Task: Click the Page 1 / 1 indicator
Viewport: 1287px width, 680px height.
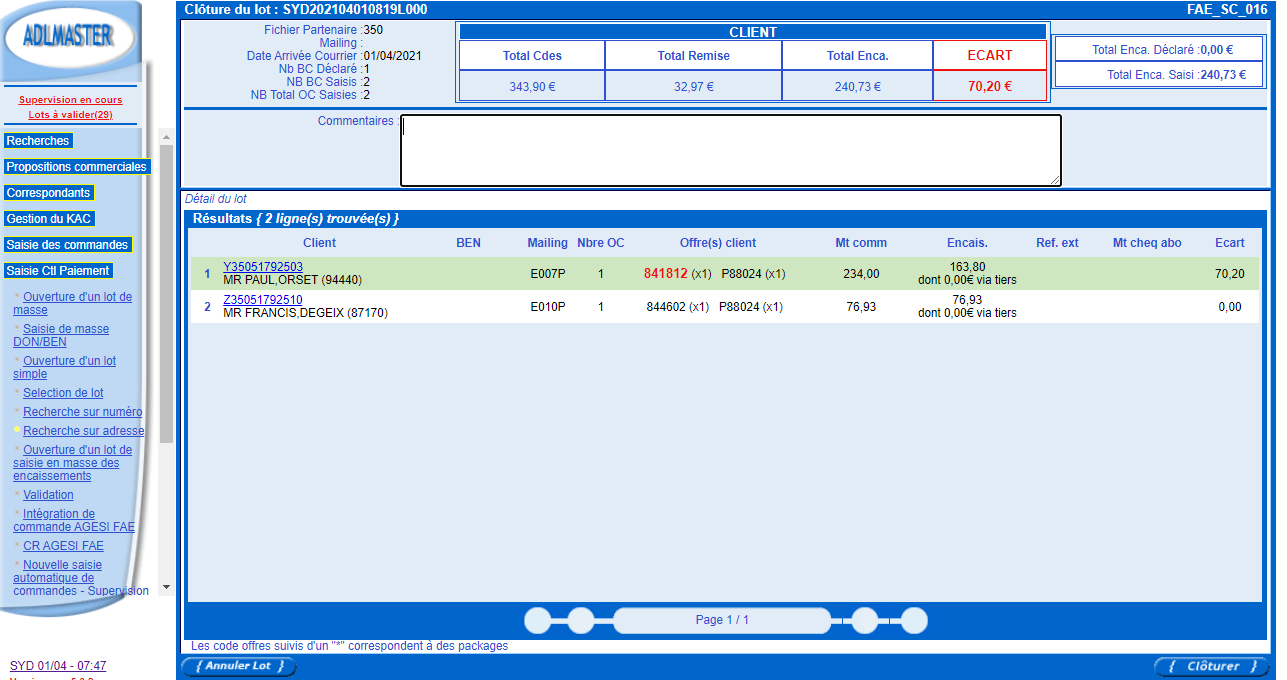Action: [722, 620]
